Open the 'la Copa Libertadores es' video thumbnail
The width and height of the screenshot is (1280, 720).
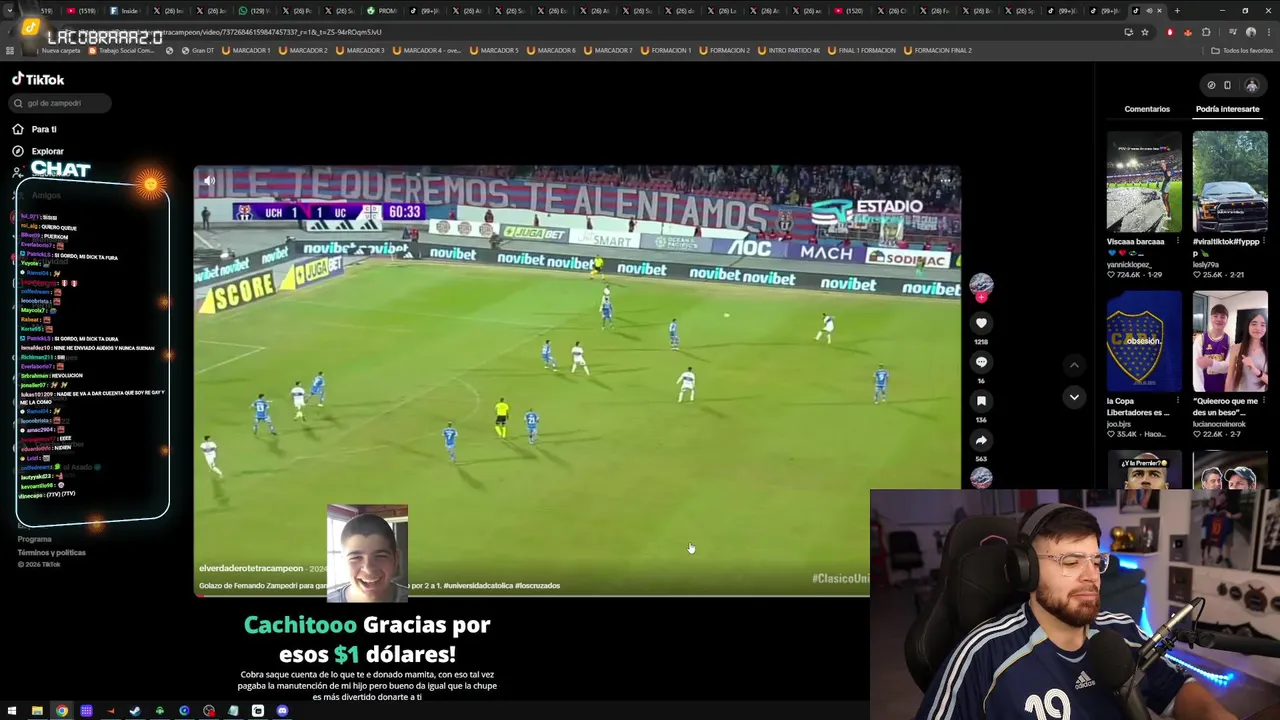tap(1144, 342)
